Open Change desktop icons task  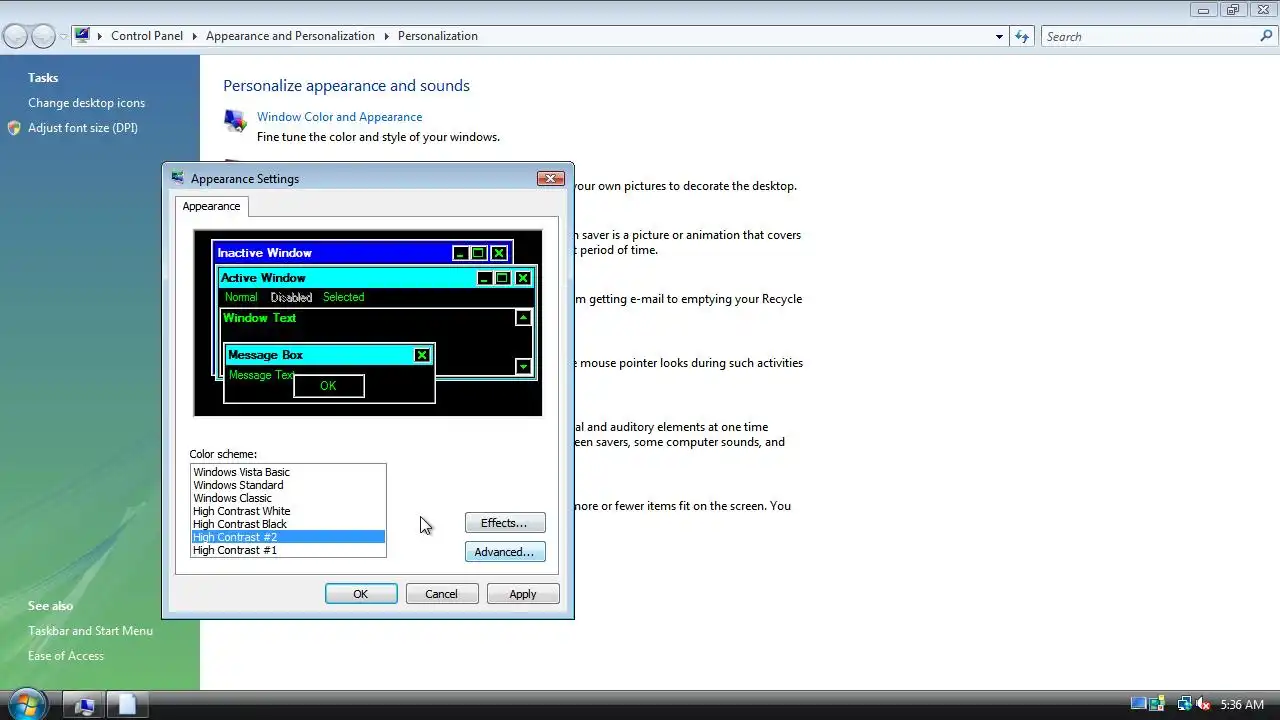86,103
